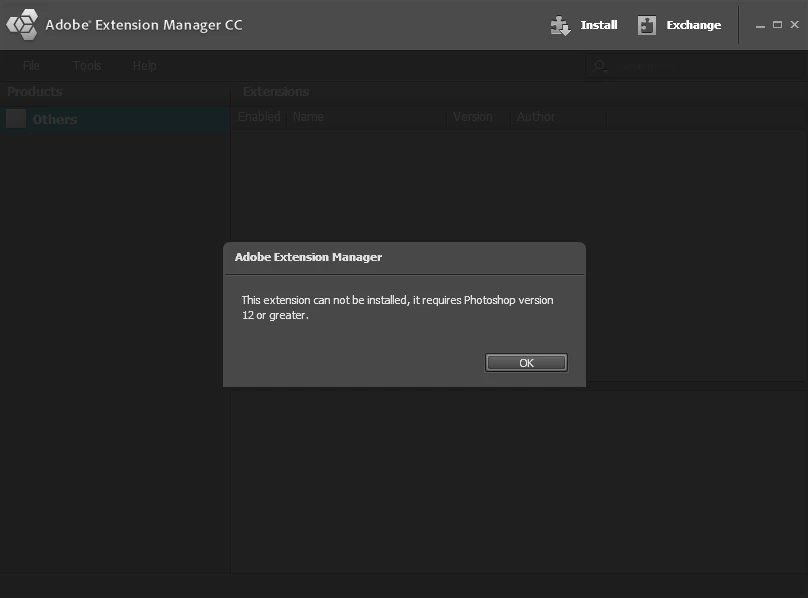Click the Extensions panel heading

pos(276,91)
